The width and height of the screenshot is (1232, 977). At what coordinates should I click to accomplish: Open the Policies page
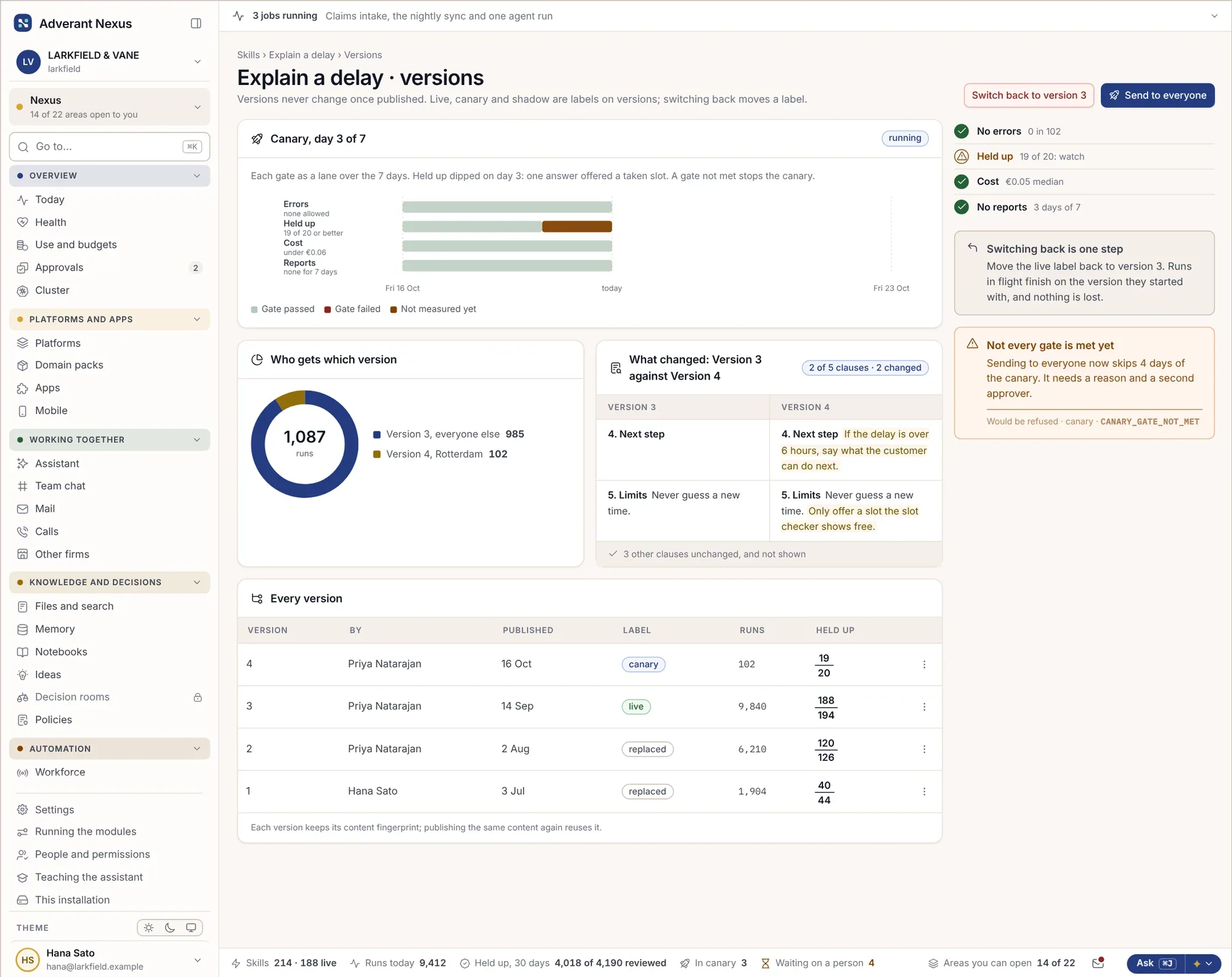pos(110,720)
